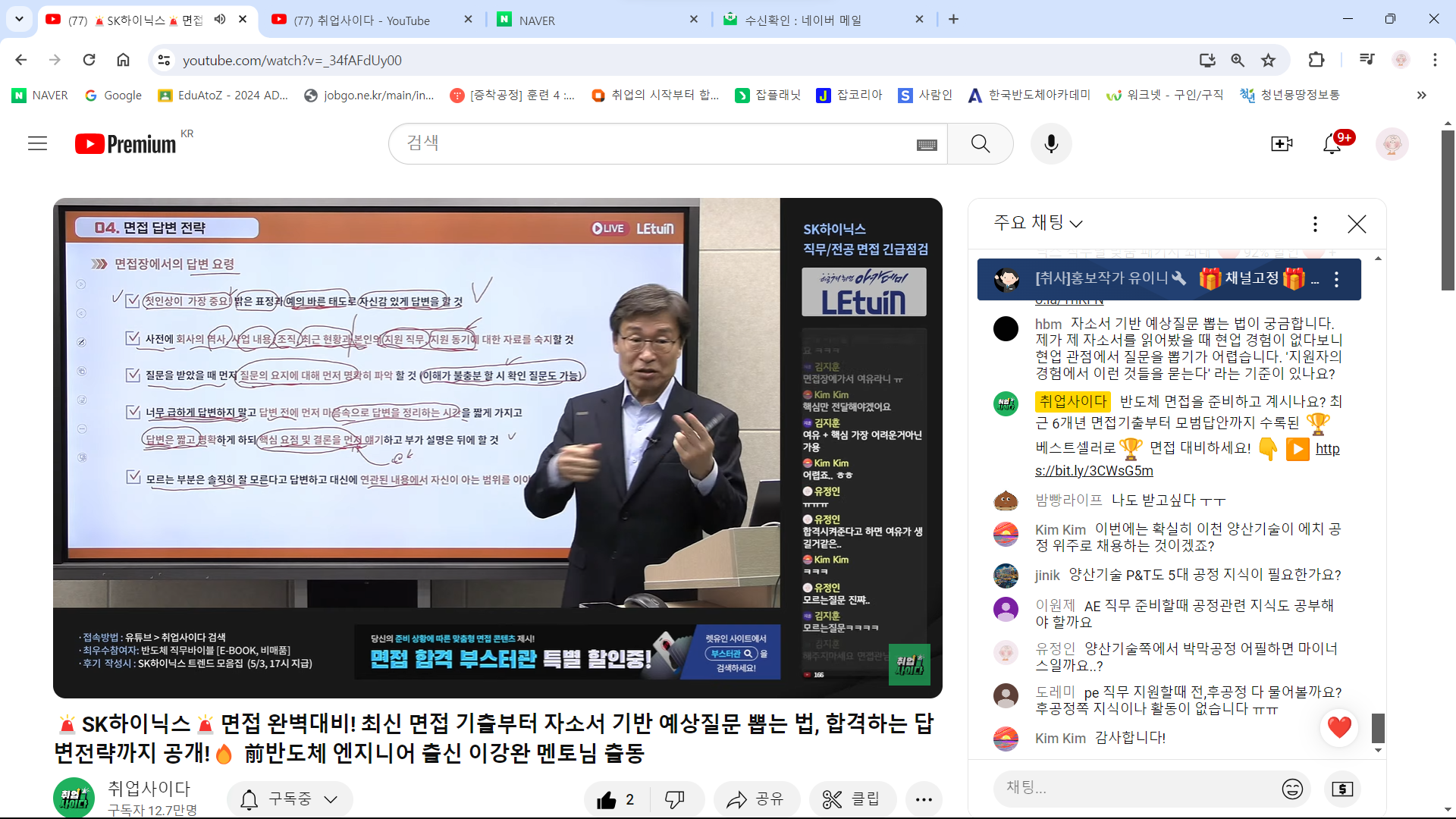The image size is (1456, 819).
Task: Open the media control icon in the toolbar
Action: [1367, 60]
